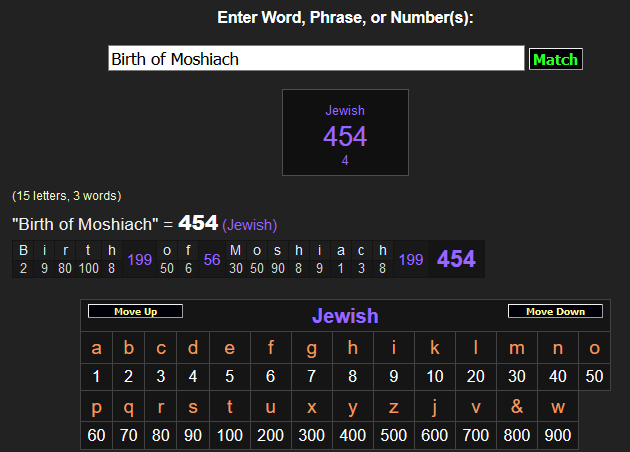Click the green Match button
Screen dimensions: 630x452
(556, 59)
